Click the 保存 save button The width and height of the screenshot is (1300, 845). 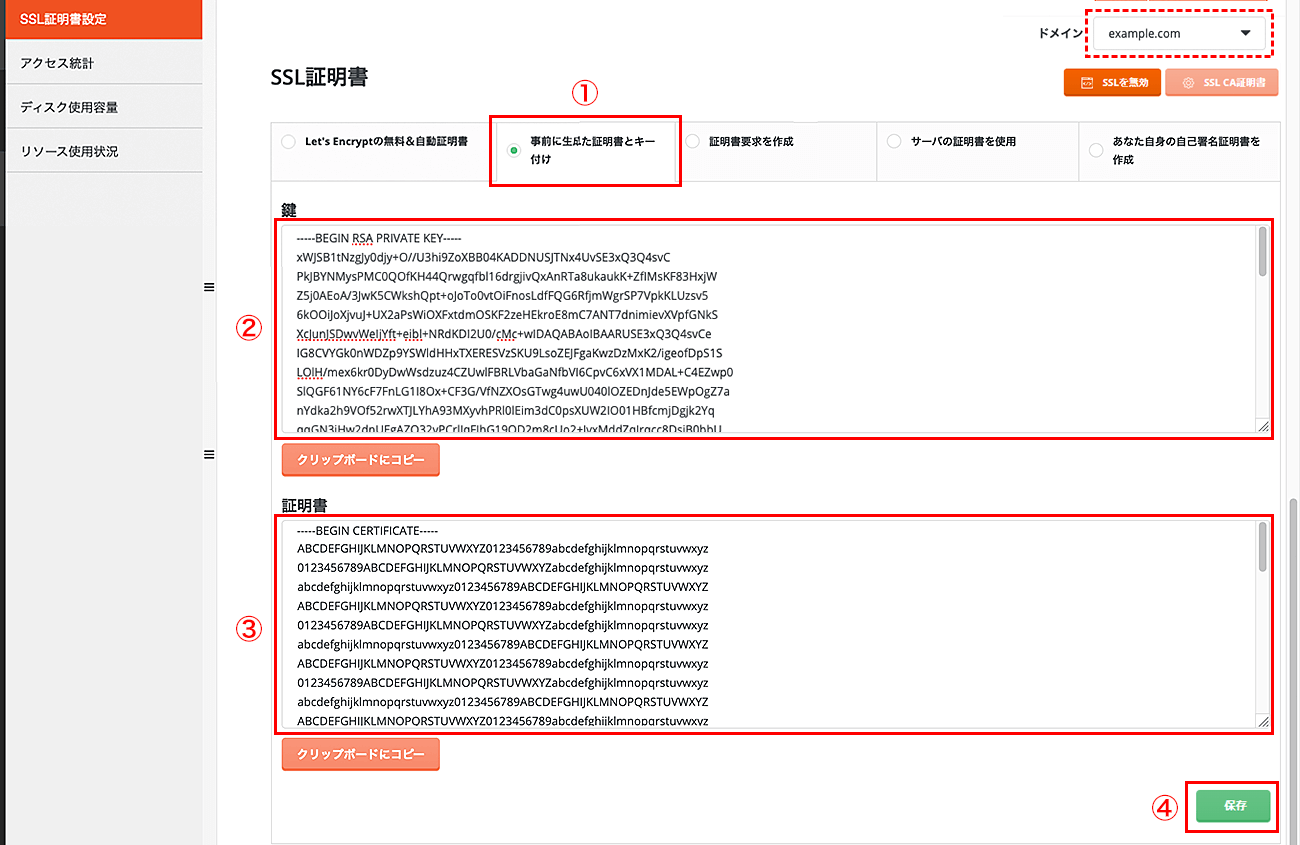pos(1233,806)
